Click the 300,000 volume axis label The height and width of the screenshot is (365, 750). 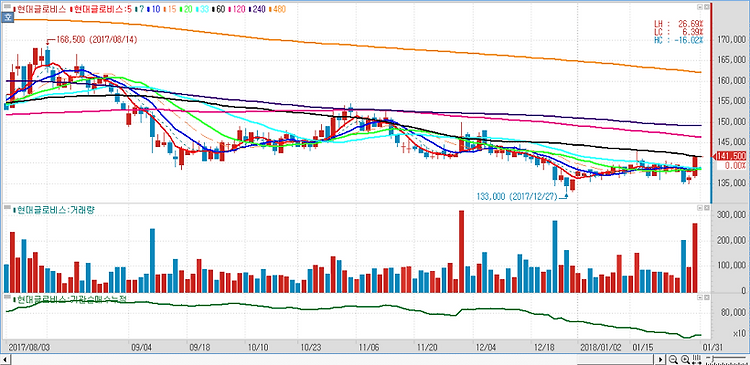coord(732,215)
